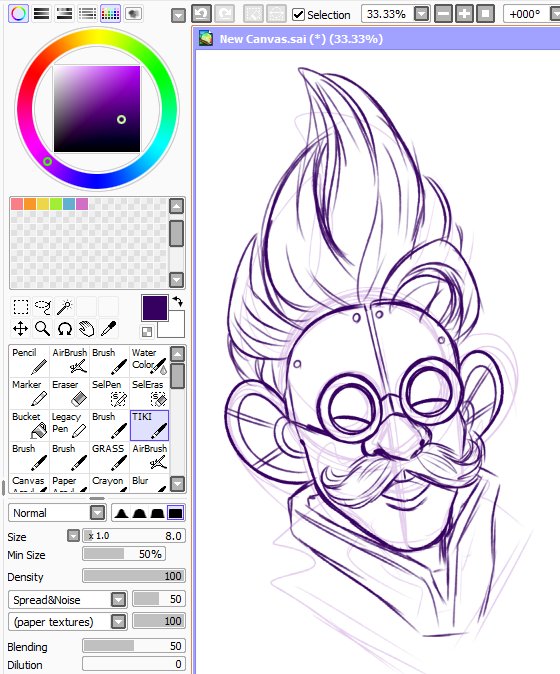Click the Redo button in toolbar
This screenshot has width=560, height=674.
tap(224, 14)
